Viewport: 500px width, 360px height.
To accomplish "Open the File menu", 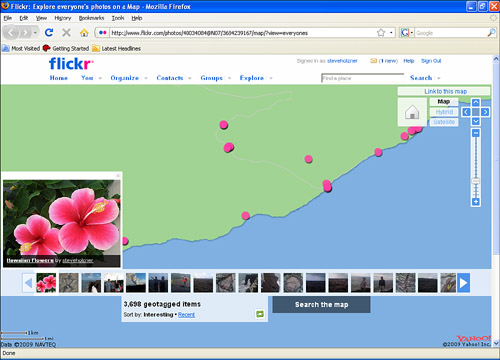I will click(x=8, y=18).
